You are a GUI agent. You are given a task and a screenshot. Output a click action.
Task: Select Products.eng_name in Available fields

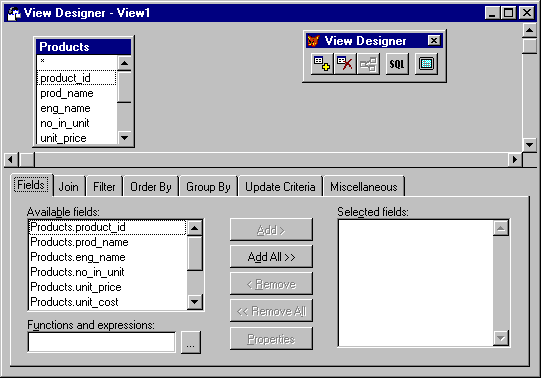click(108, 257)
